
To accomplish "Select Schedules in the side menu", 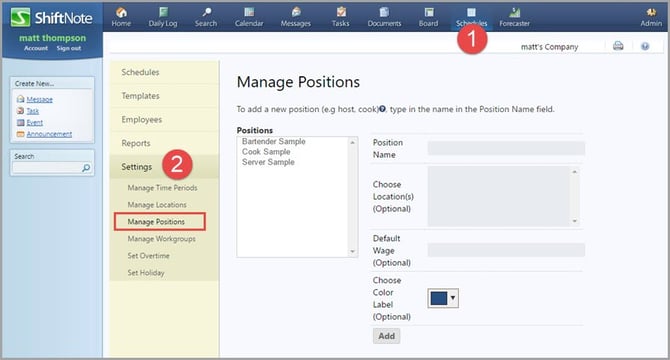I will click(164, 72).
